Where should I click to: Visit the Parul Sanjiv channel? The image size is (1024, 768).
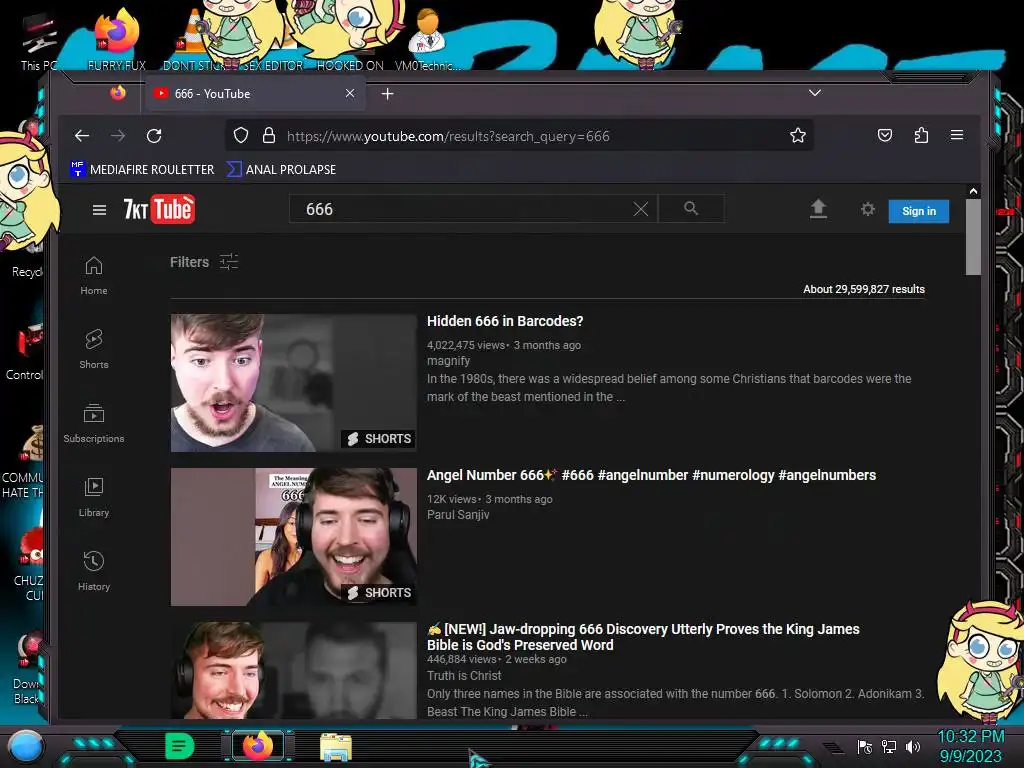click(x=458, y=515)
